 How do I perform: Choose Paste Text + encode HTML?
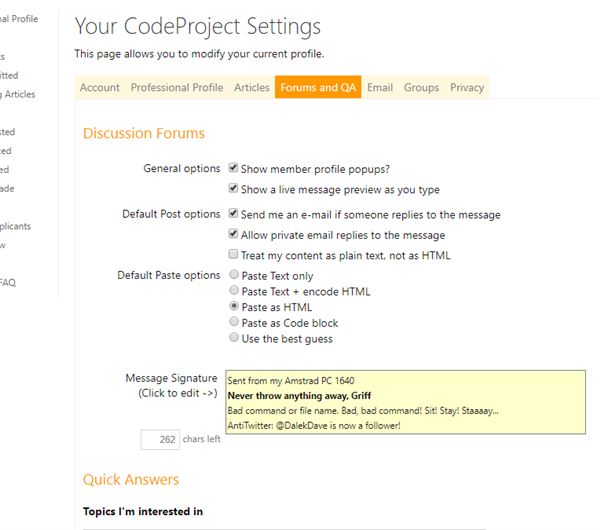(234, 290)
